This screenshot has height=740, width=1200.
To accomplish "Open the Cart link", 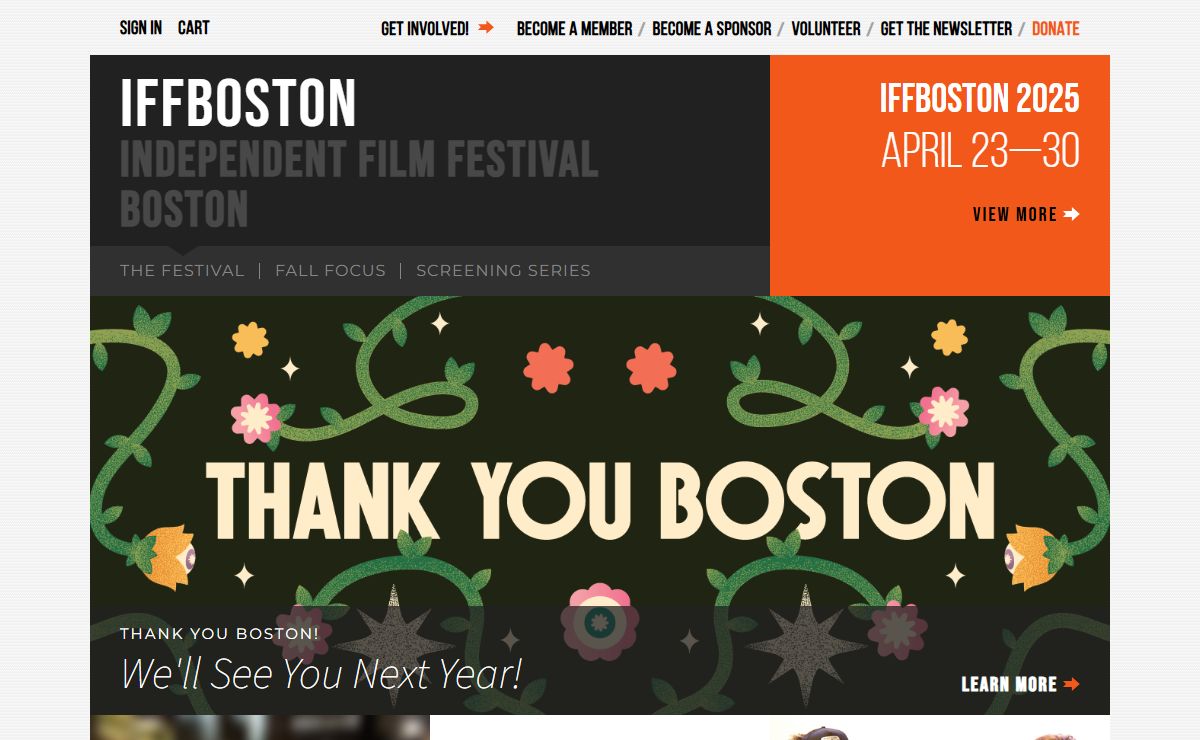I will pos(194,28).
